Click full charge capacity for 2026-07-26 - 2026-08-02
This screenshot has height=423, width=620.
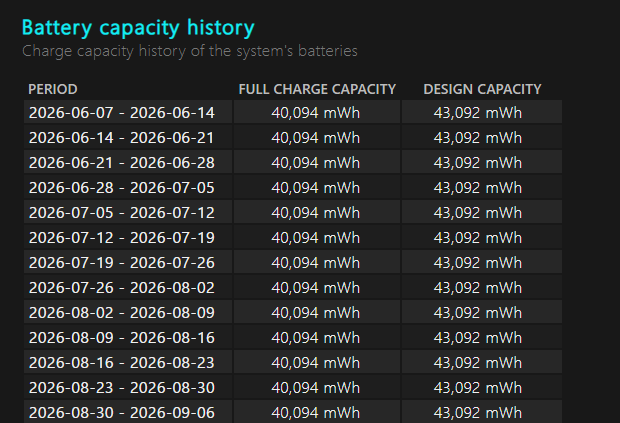pos(316,288)
